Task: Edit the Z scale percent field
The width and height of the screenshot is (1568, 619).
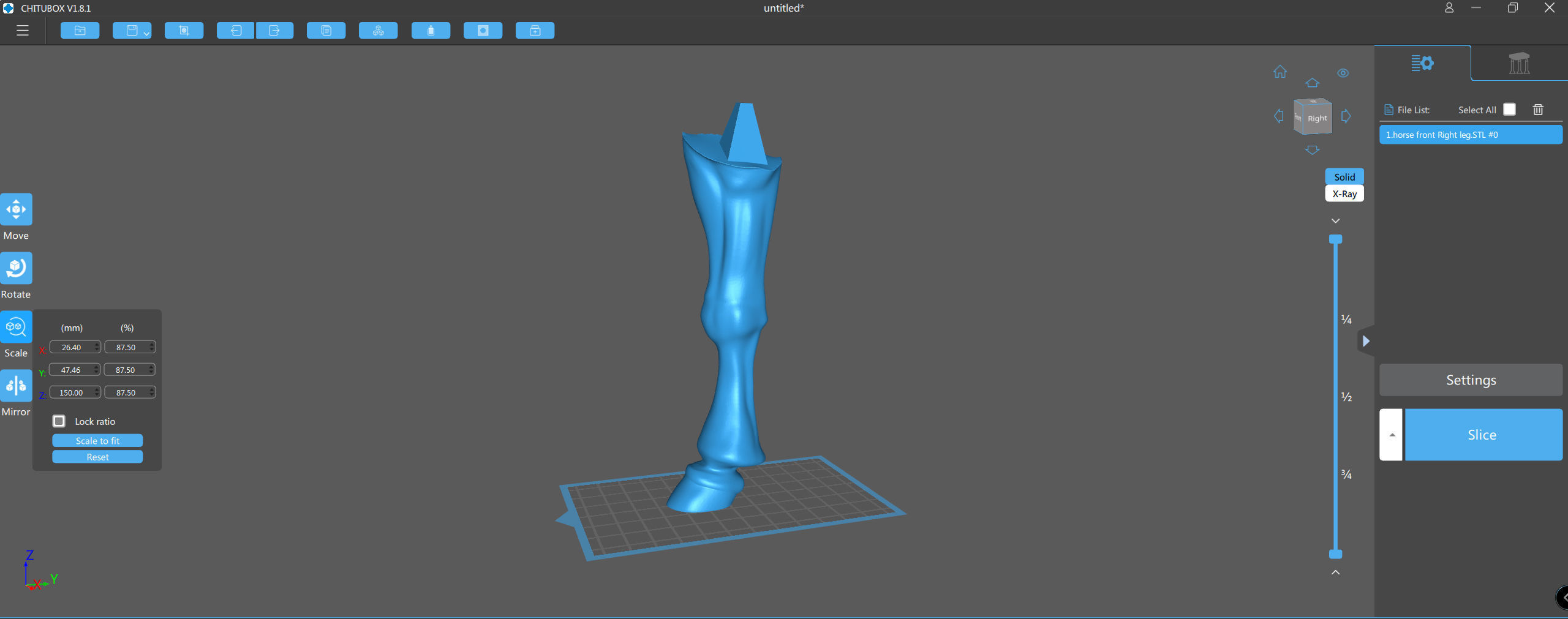Action: pos(130,392)
